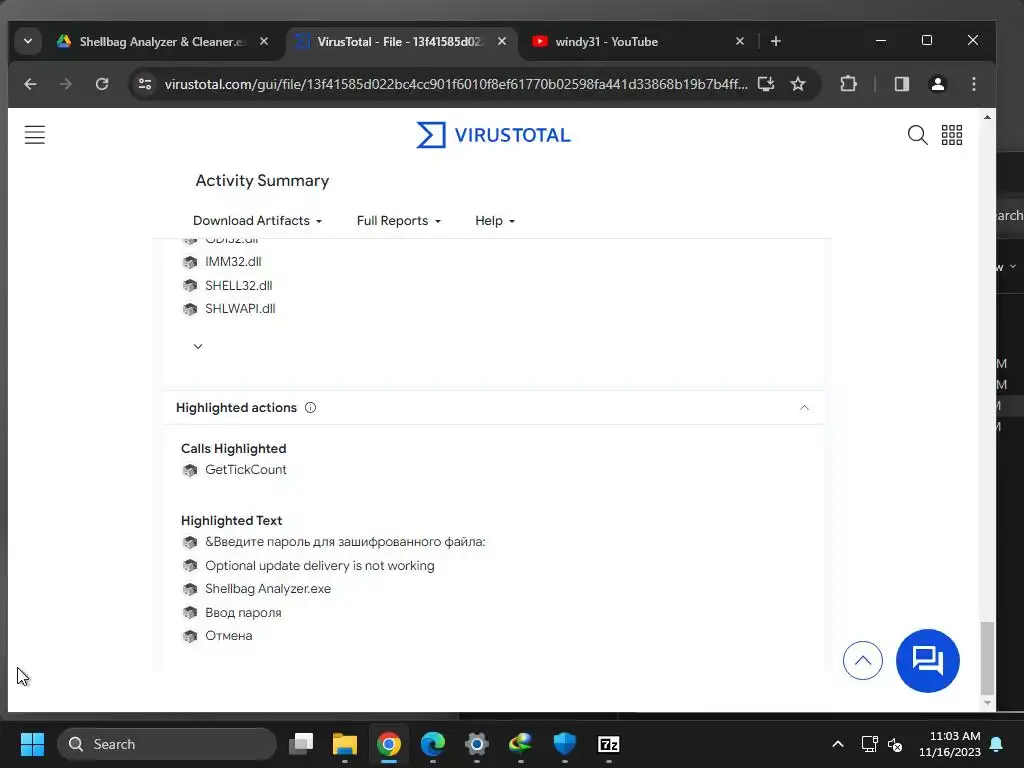Click the VirusTotal logo
This screenshot has width=1024, height=768.
(x=493, y=135)
